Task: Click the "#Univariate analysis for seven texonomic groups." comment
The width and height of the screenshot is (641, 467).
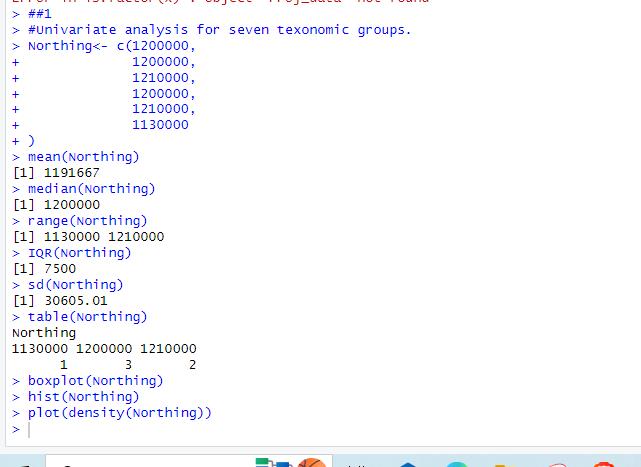Action: (x=220, y=30)
